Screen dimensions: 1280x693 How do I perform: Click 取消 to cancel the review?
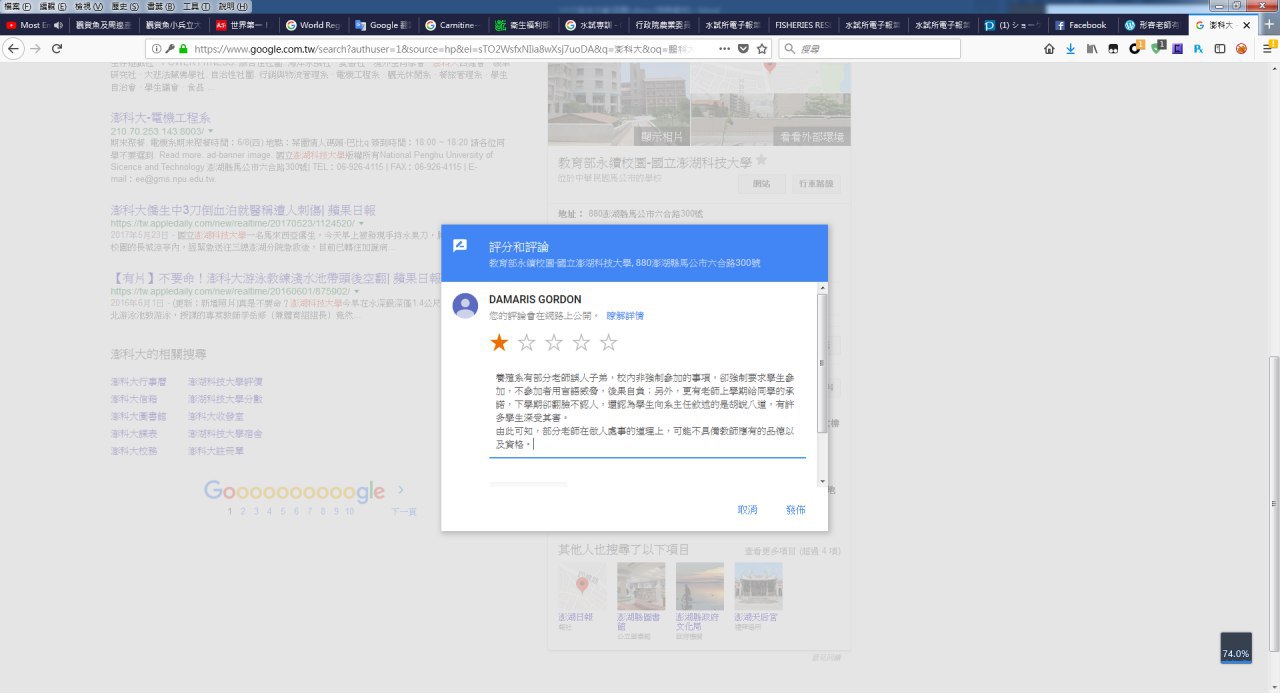pyautogui.click(x=747, y=510)
